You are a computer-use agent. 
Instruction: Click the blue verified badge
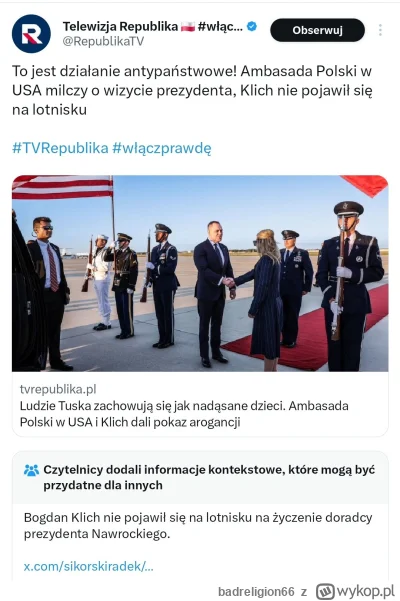pyautogui.click(x=252, y=26)
